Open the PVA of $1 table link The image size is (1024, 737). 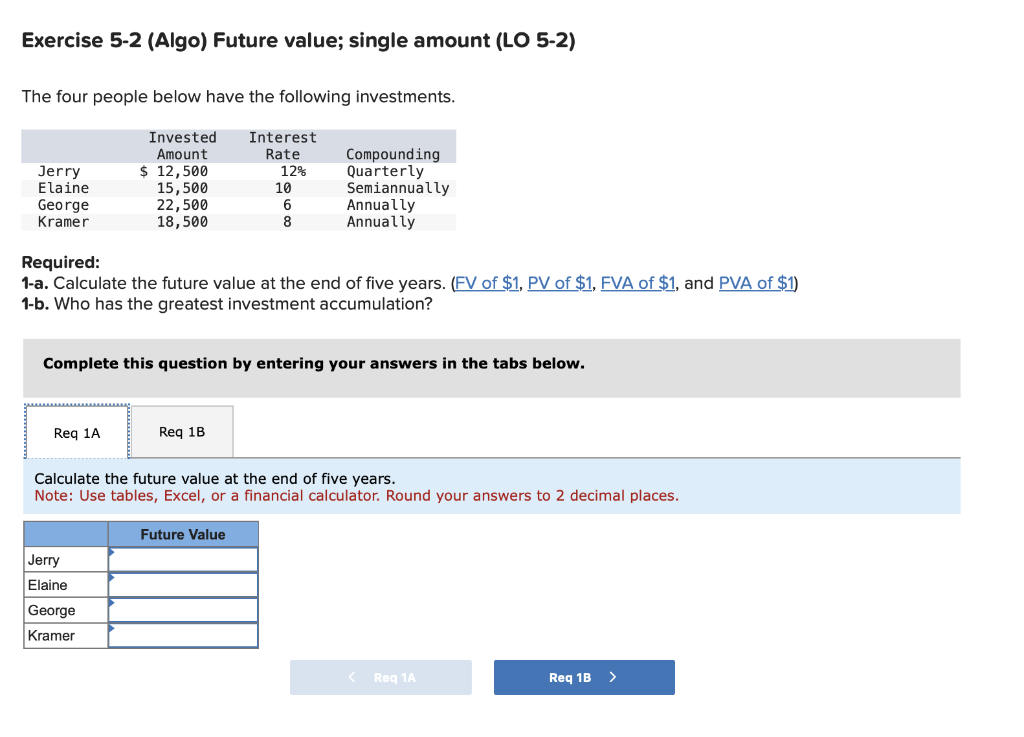click(756, 283)
